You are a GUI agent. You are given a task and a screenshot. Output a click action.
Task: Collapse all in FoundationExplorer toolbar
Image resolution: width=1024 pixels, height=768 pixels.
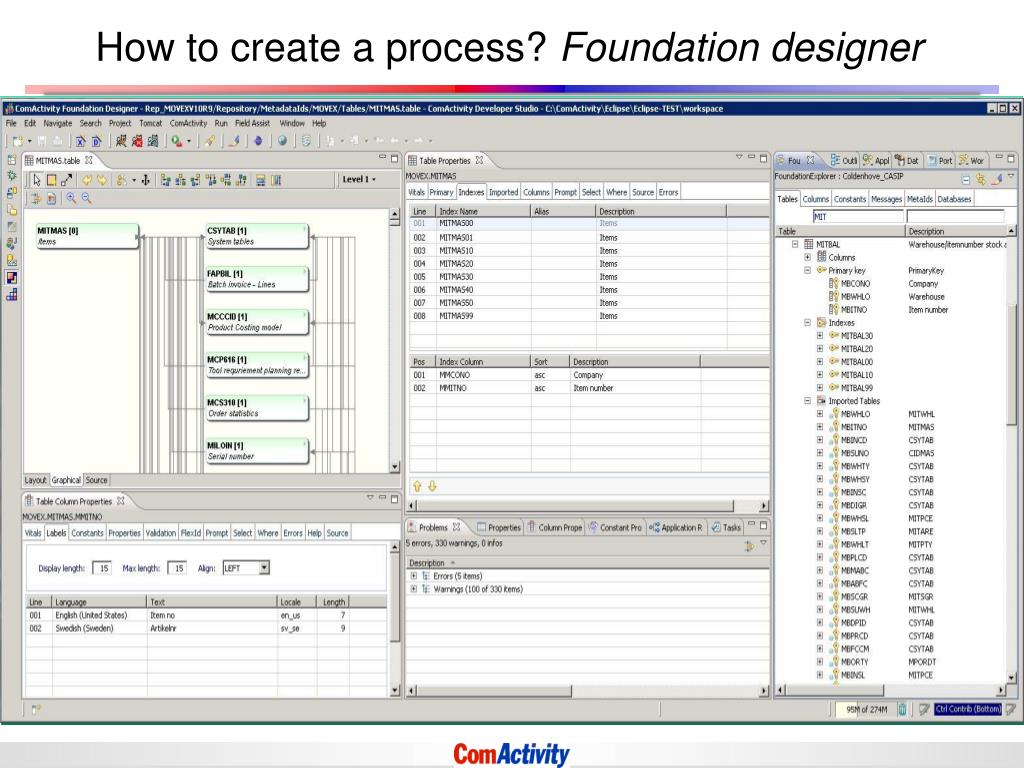[966, 179]
